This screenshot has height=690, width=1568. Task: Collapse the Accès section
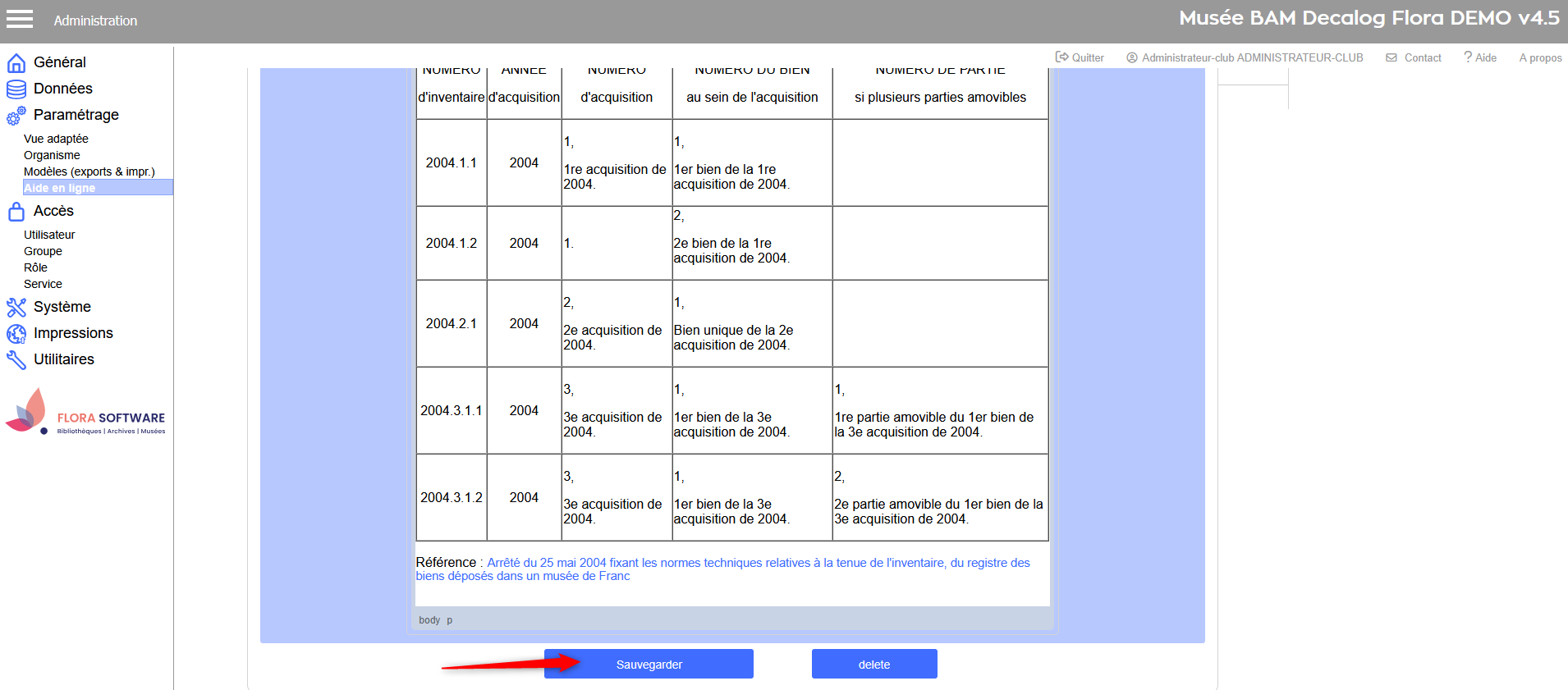click(53, 211)
